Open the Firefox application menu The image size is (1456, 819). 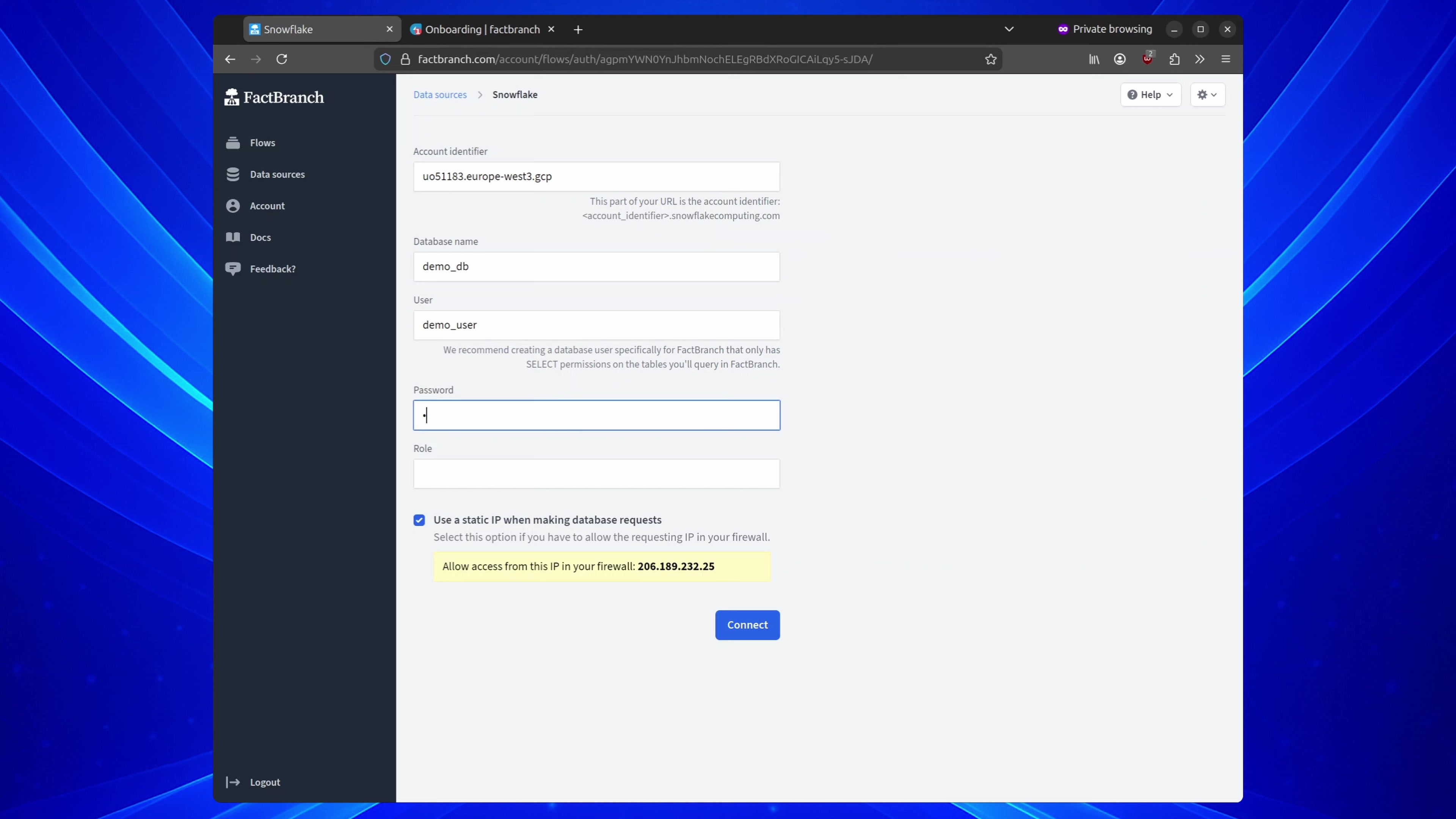[1225, 59]
